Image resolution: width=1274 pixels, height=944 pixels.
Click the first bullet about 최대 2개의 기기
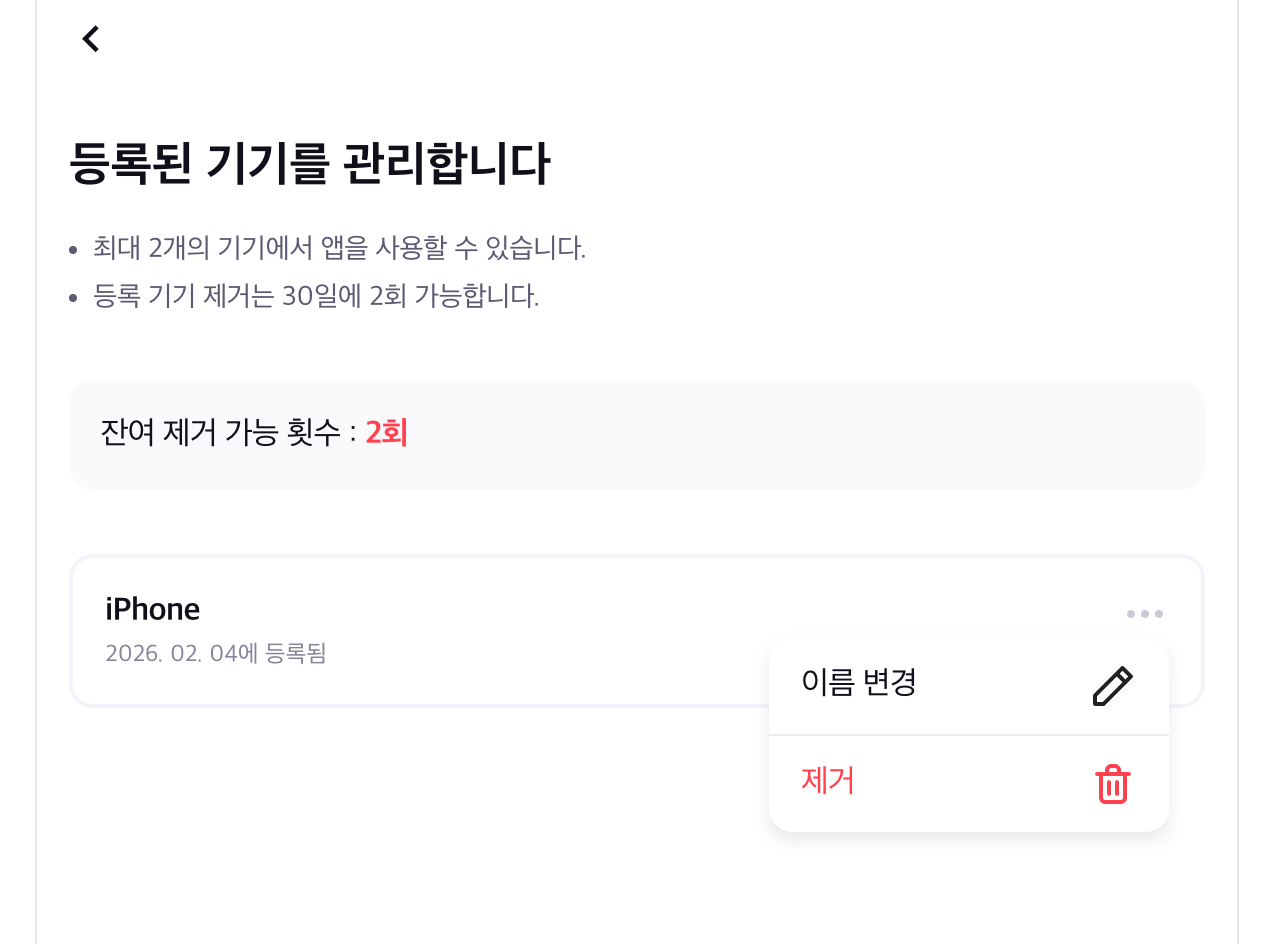pyautogui.click(x=339, y=249)
